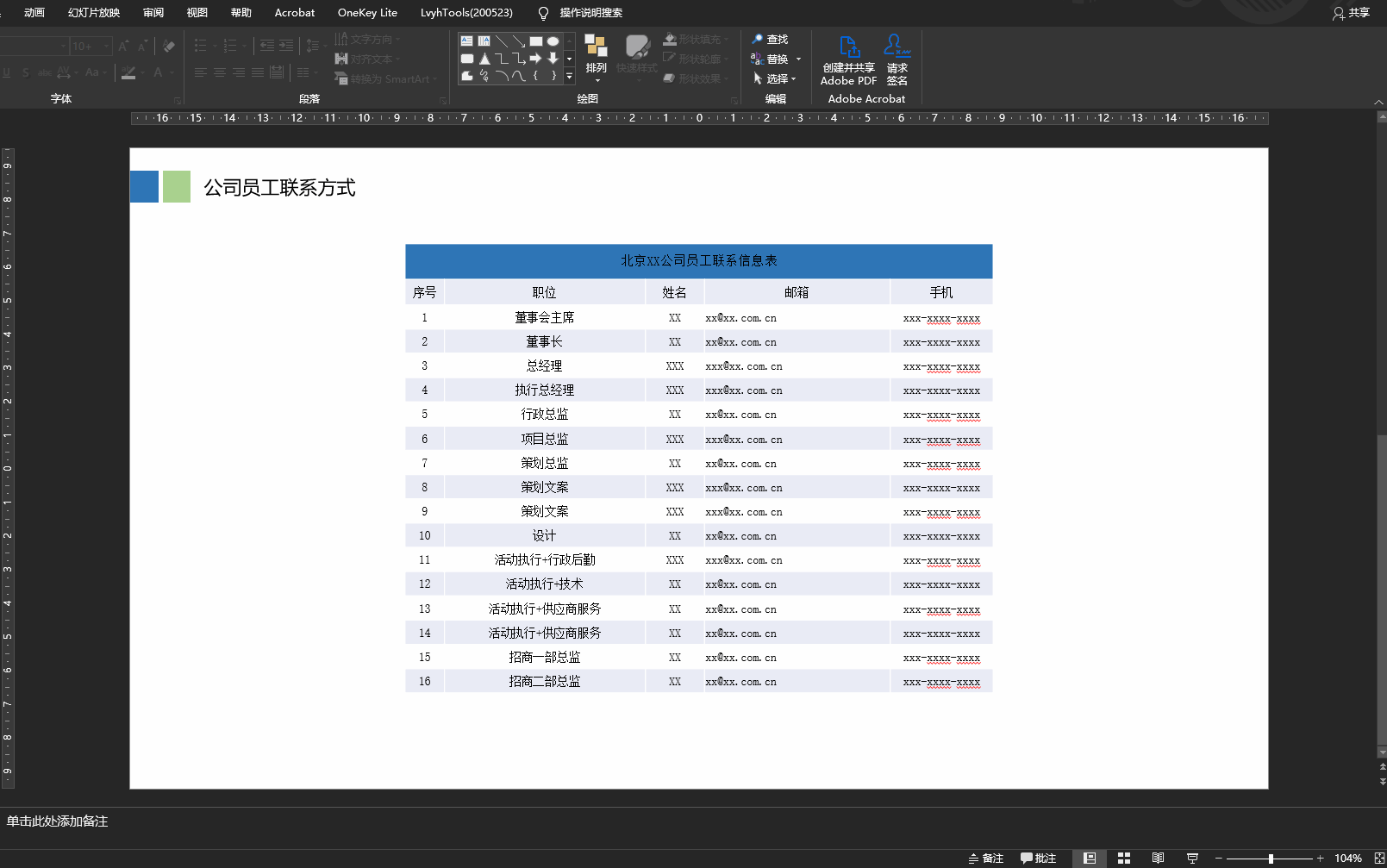Open font size dropdown
This screenshot has width=1387, height=868.
point(107,46)
